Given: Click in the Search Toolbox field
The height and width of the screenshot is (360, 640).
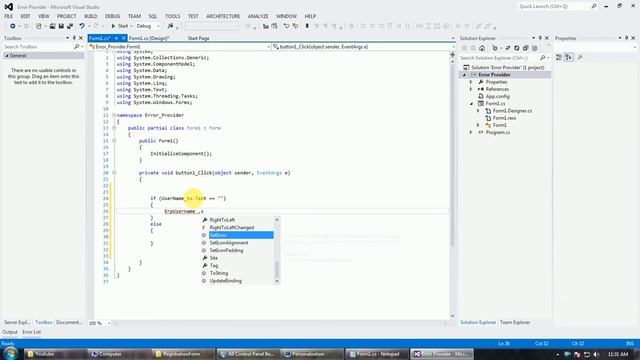Looking at the screenshot, I should (x=39, y=47).
